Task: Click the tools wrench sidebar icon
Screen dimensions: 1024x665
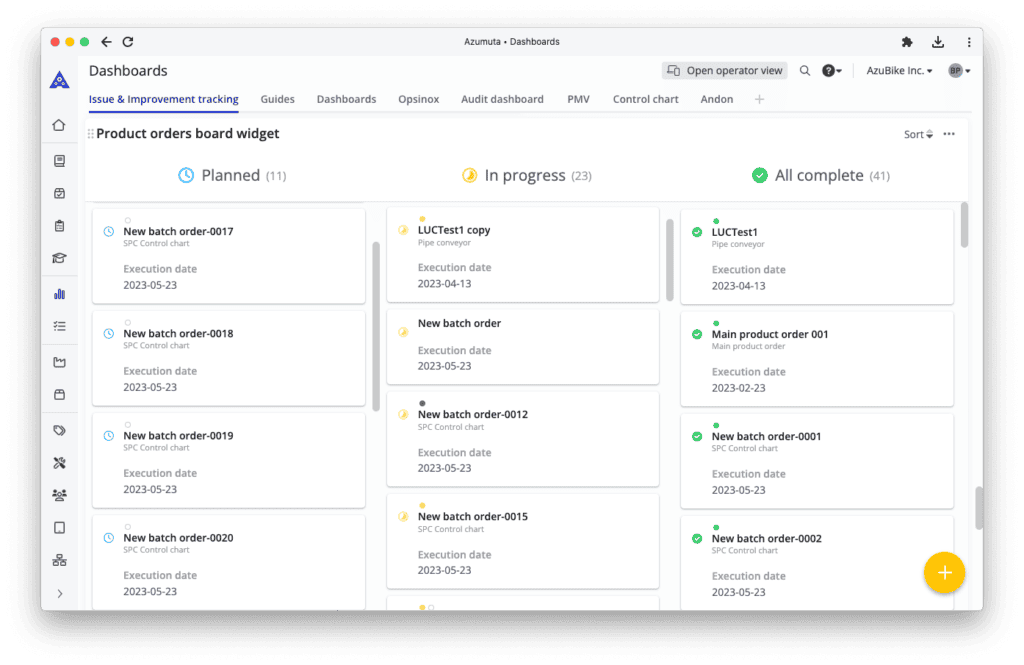Action: pyautogui.click(x=59, y=463)
